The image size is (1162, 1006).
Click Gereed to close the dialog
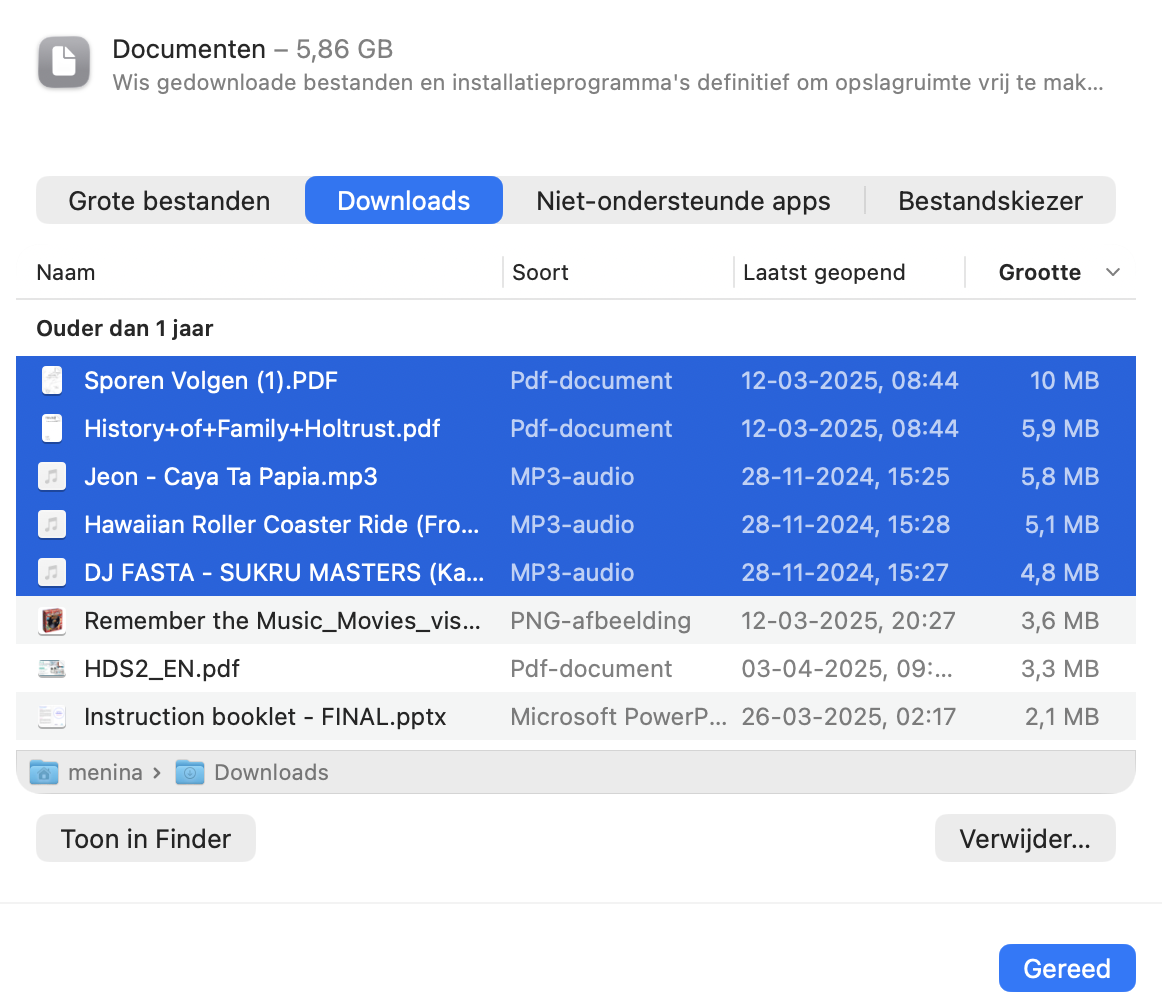pyautogui.click(x=1066, y=968)
